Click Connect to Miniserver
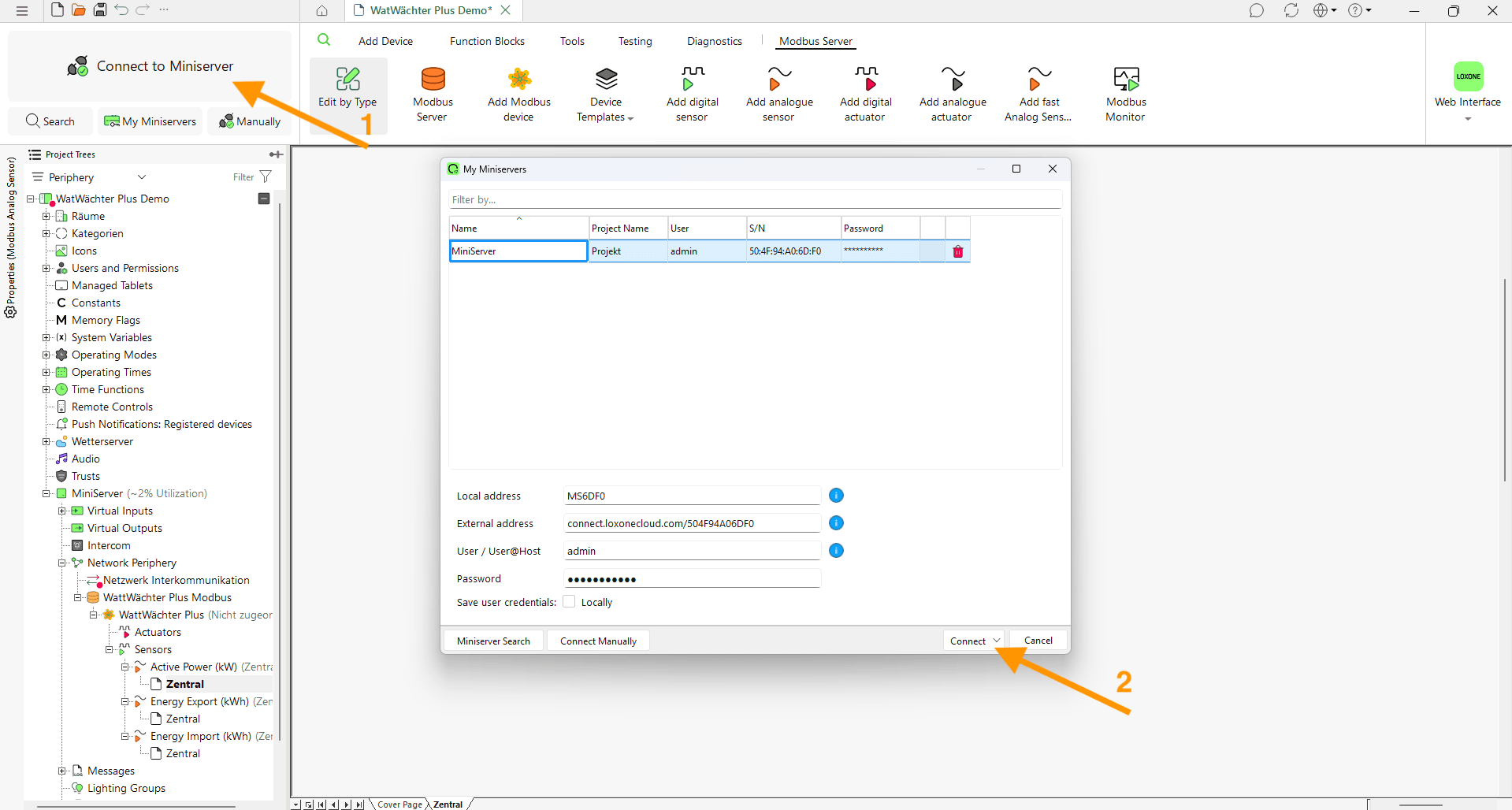Screen dimensions: 1512x810 (150, 66)
